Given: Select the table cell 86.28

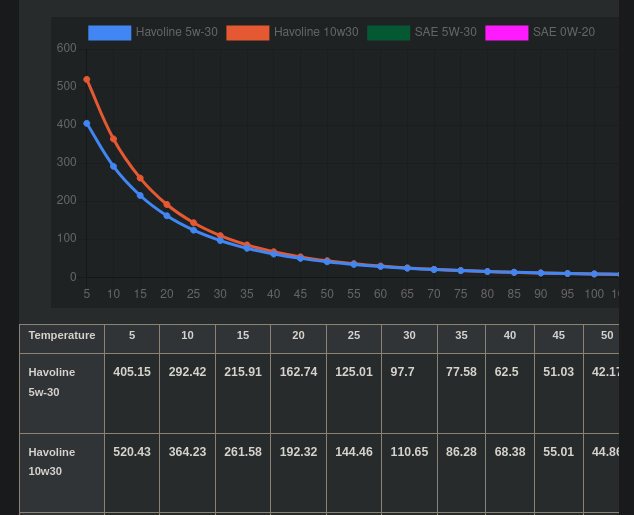Looking at the screenshot, I should (461, 473).
